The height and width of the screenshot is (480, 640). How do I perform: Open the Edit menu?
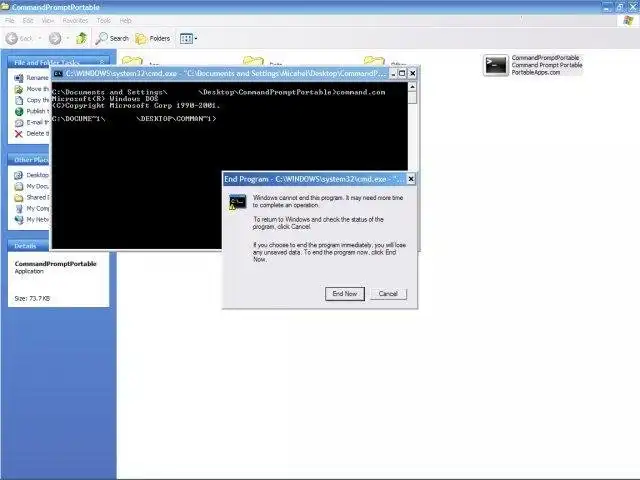(28, 20)
